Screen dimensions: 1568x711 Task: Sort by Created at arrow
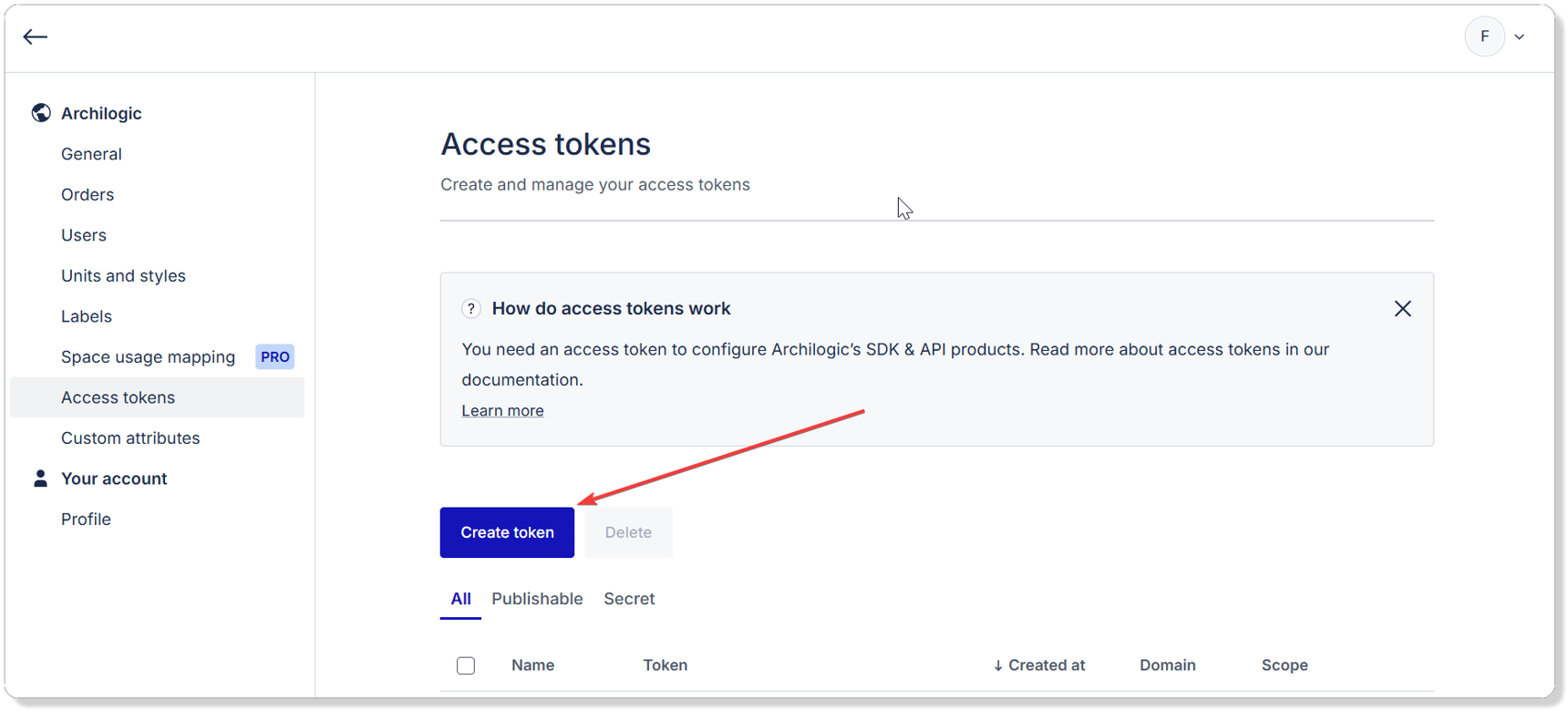[x=998, y=665]
